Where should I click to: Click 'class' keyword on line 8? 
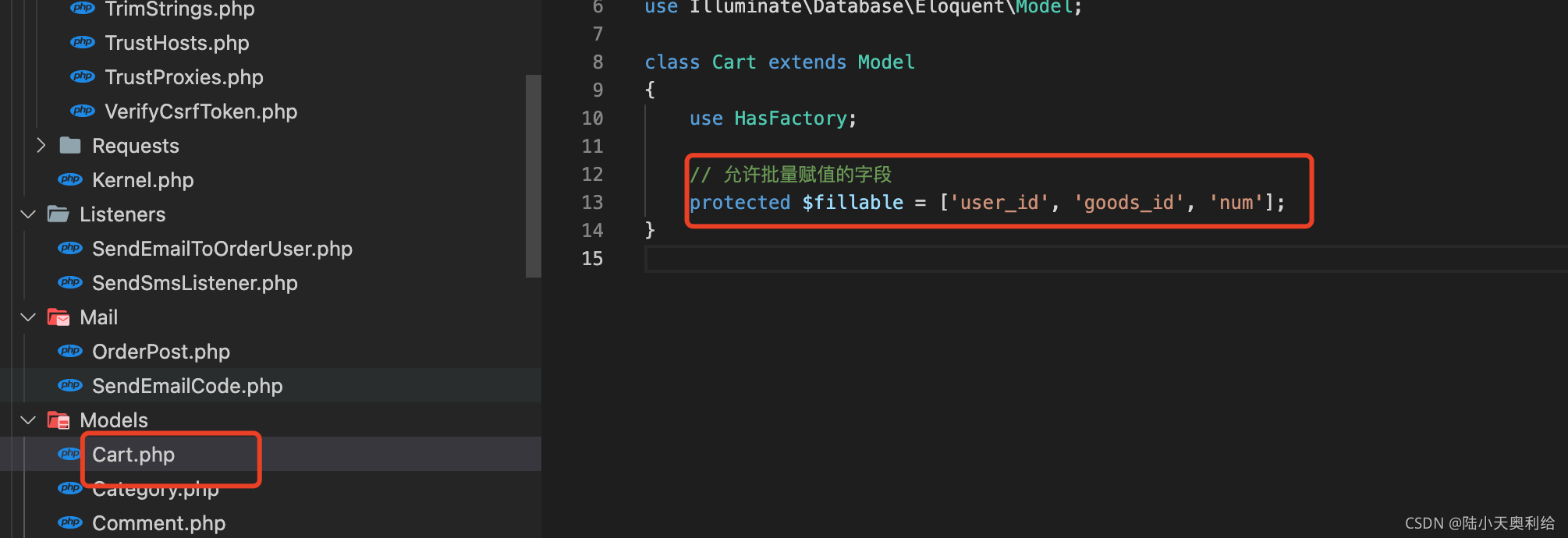coord(672,62)
